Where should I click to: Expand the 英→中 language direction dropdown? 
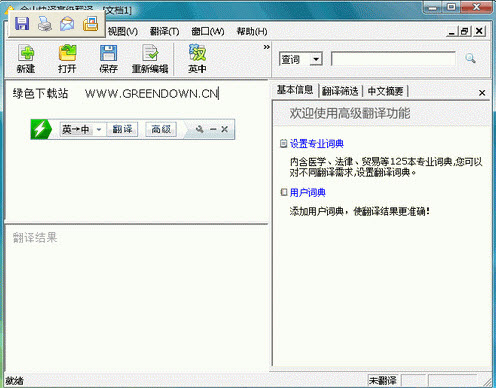pyautogui.click(x=99, y=129)
